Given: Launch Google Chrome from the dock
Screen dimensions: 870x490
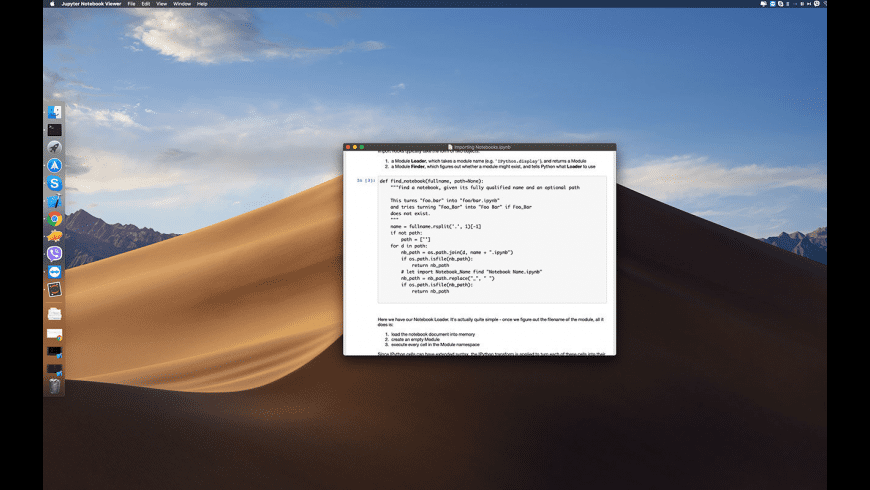Looking at the screenshot, I should click(x=55, y=219).
